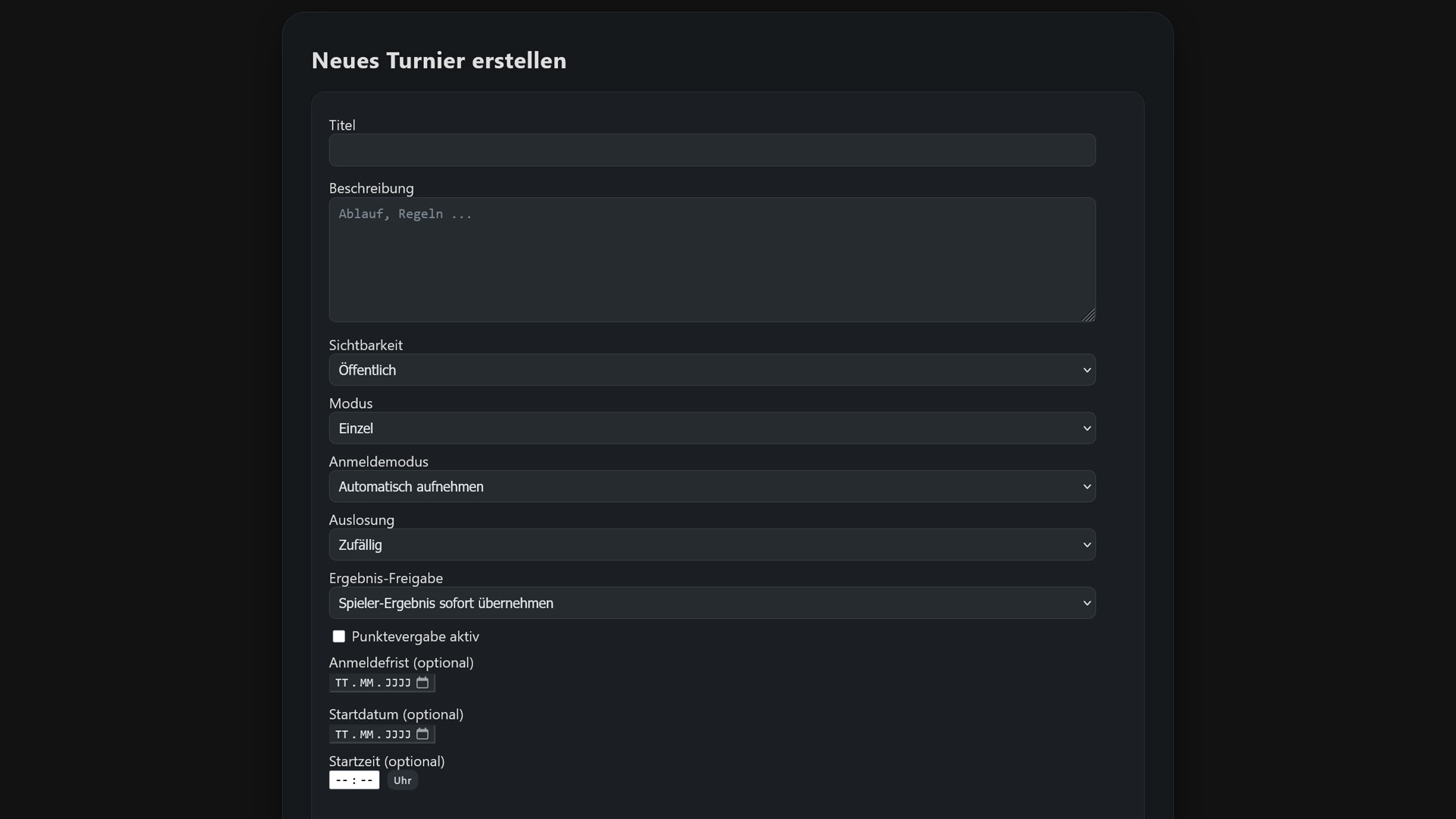The height and width of the screenshot is (819, 1456).
Task: Click the Uhr label next to Startzeit
Action: pyautogui.click(x=403, y=780)
